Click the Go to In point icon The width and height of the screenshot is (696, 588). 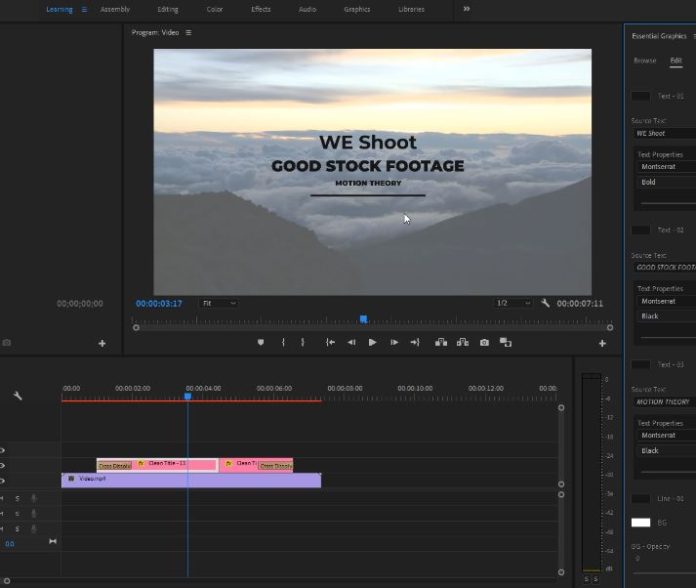(329, 342)
